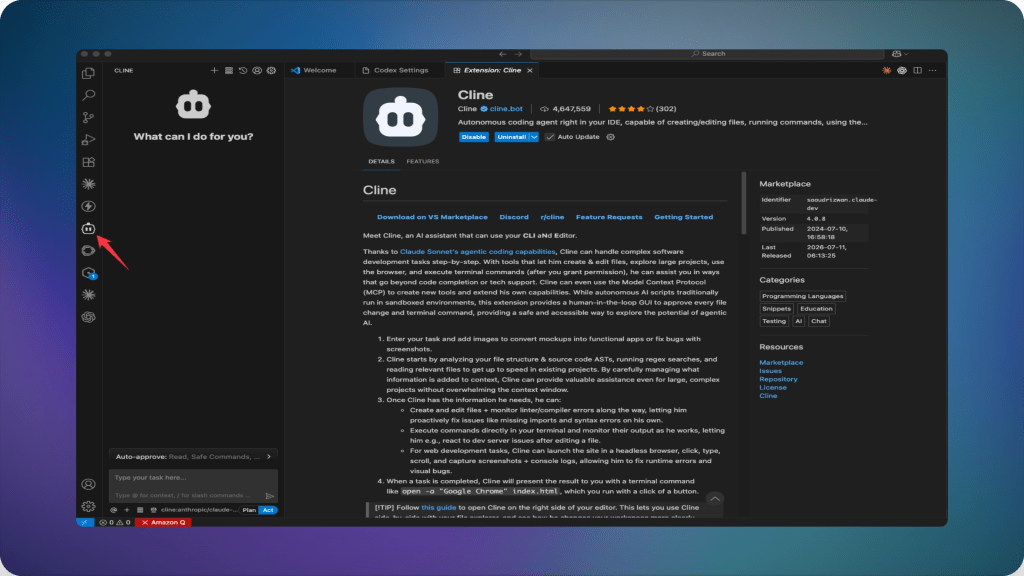Add files with plus below task input
This screenshot has width=1024, height=576.
pyautogui.click(x=127, y=510)
